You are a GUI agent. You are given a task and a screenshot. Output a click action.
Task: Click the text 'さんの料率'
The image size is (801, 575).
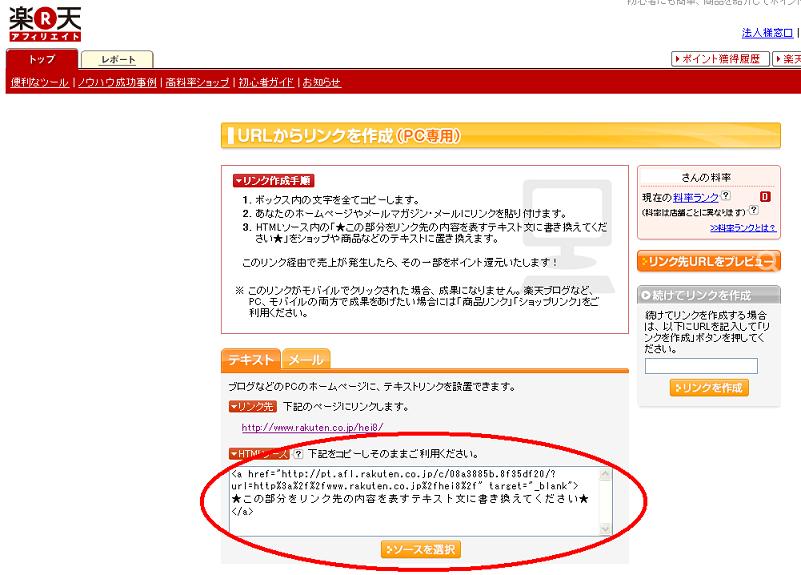tap(706, 177)
